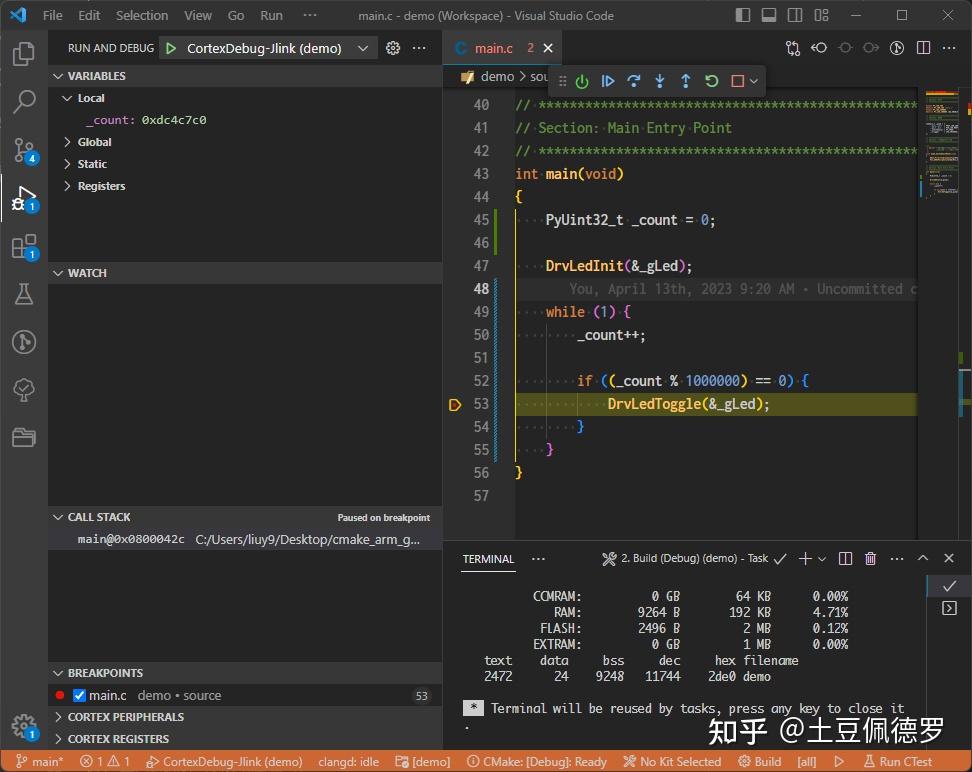Expand the CORTEX PERIPHERALS panel
972x772 pixels.
(125, 717)
